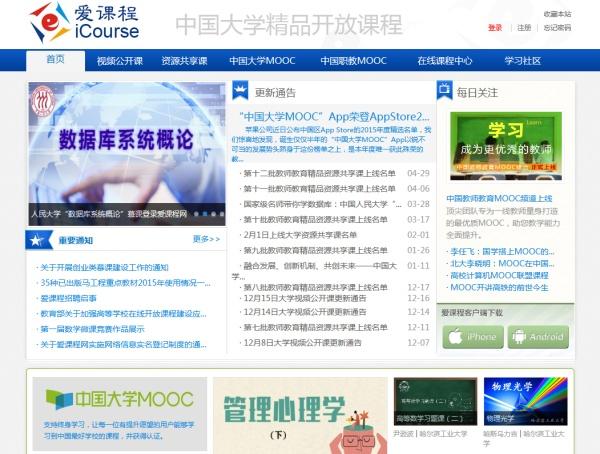Open 更多>> in 重要通知

tap(207, 239)
